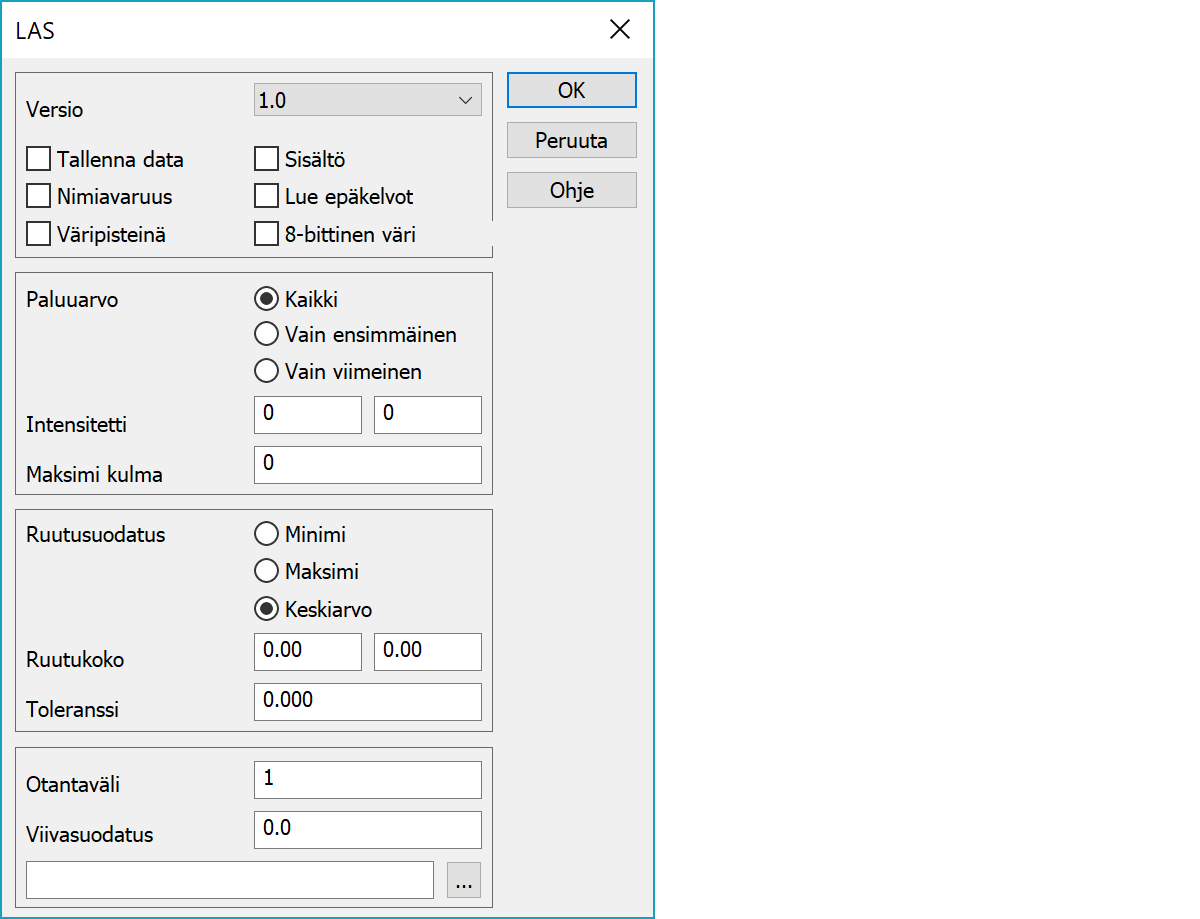The width and height of the screenshot is (1200, 919).
Task: Check the Nimiavaruus option
Action: (x=39, y=196)
